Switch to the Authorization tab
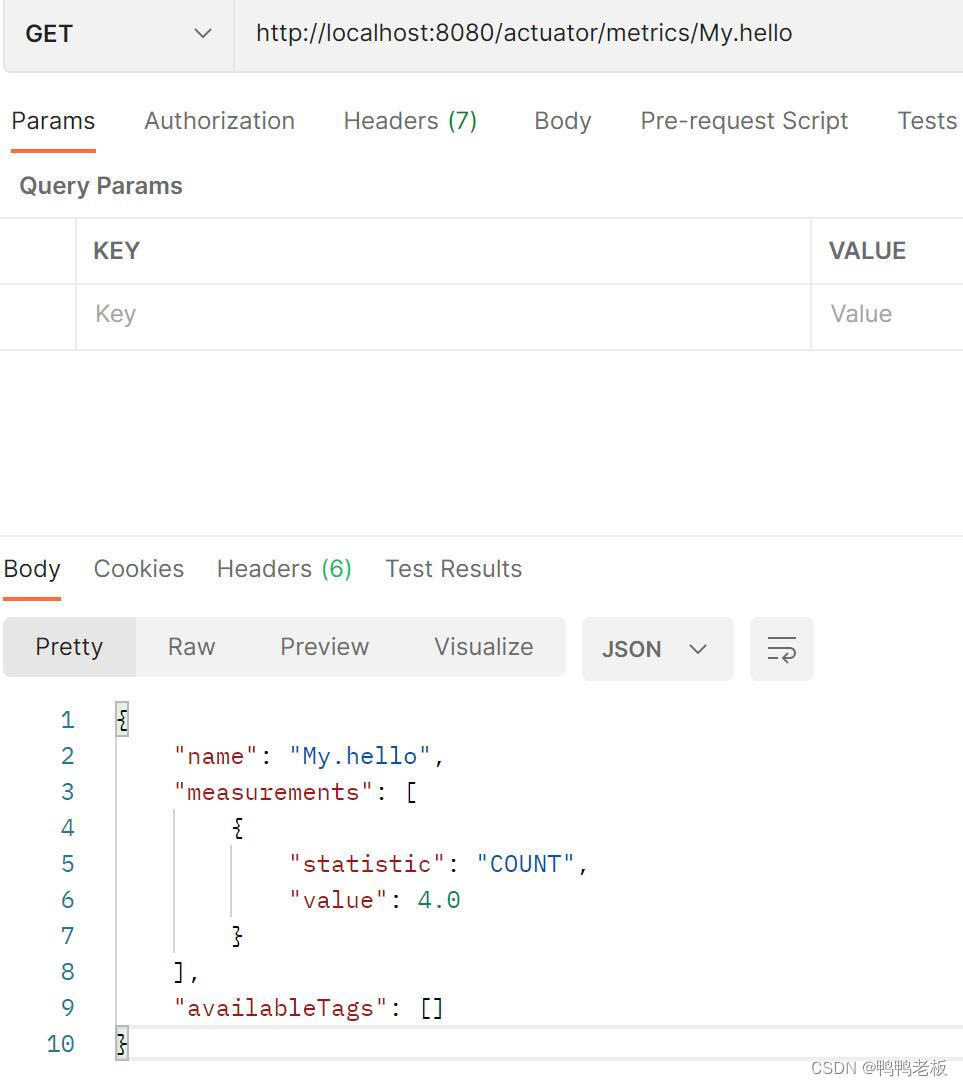963x1086 pixels. pos(219,120)
